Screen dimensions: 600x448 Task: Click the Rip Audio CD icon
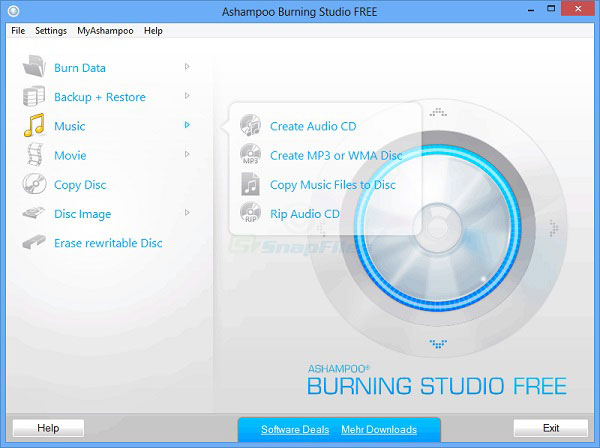pyautogui.click(x=251, y=213)
